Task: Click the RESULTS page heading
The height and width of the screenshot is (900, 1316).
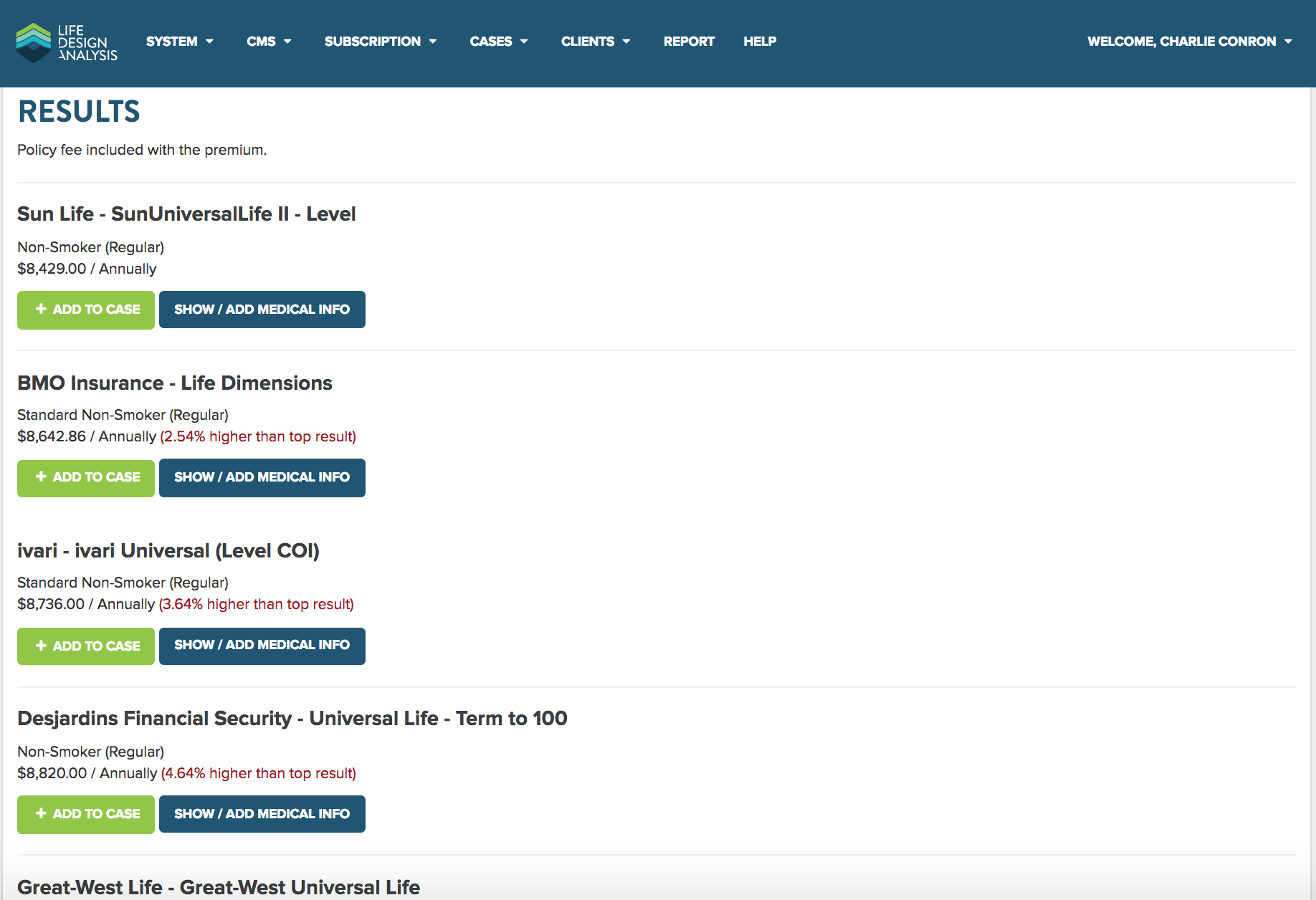Action: click(x=79, y=112)
